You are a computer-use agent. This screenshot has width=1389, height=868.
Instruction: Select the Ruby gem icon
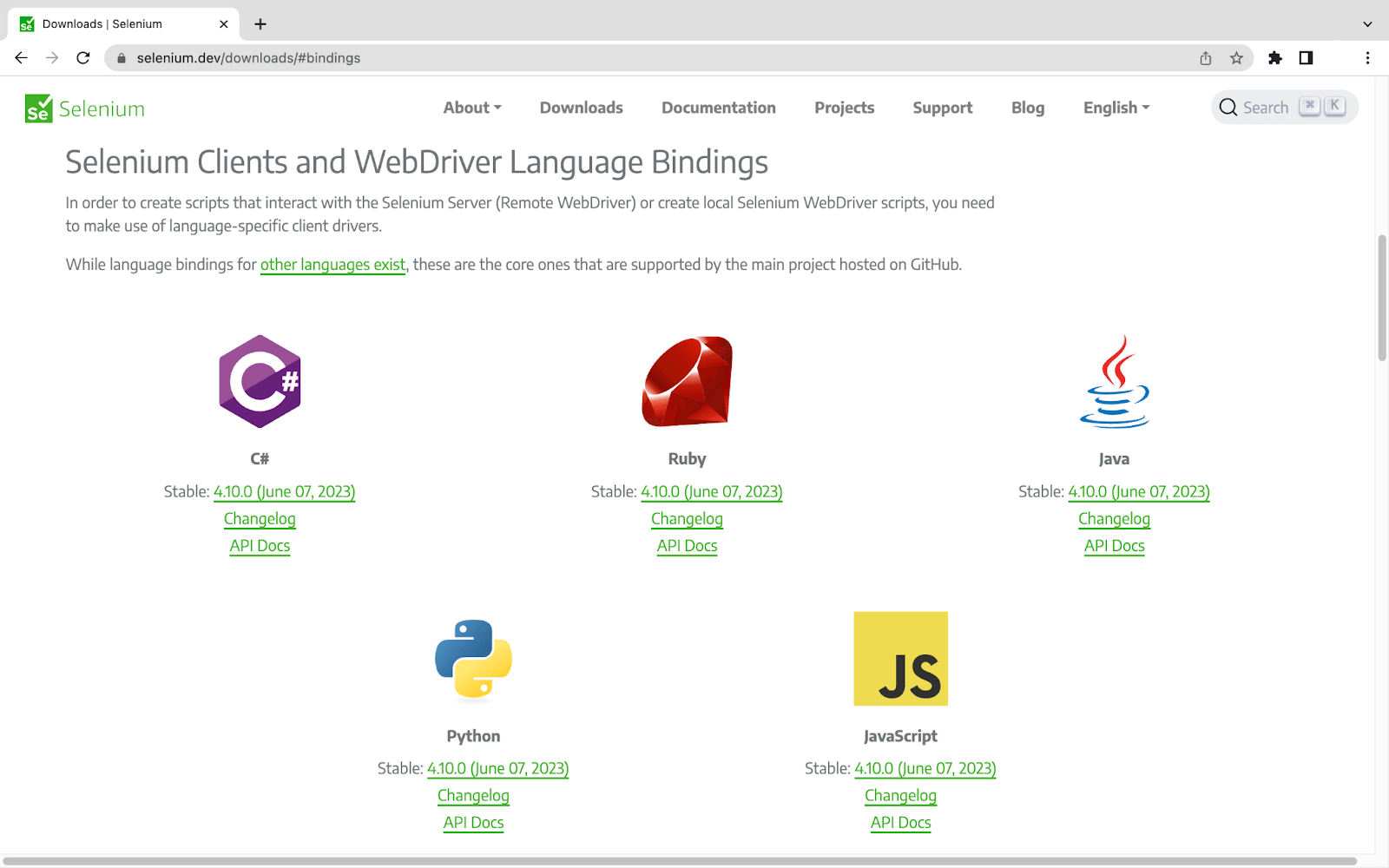pos(687,382)
